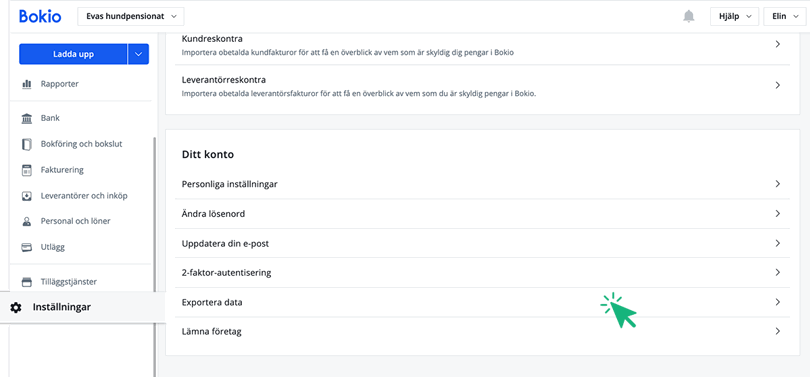This screenshot has width=810, height=377.
Task: Click the Fakturering invoice icon
Action: [26, 170]
